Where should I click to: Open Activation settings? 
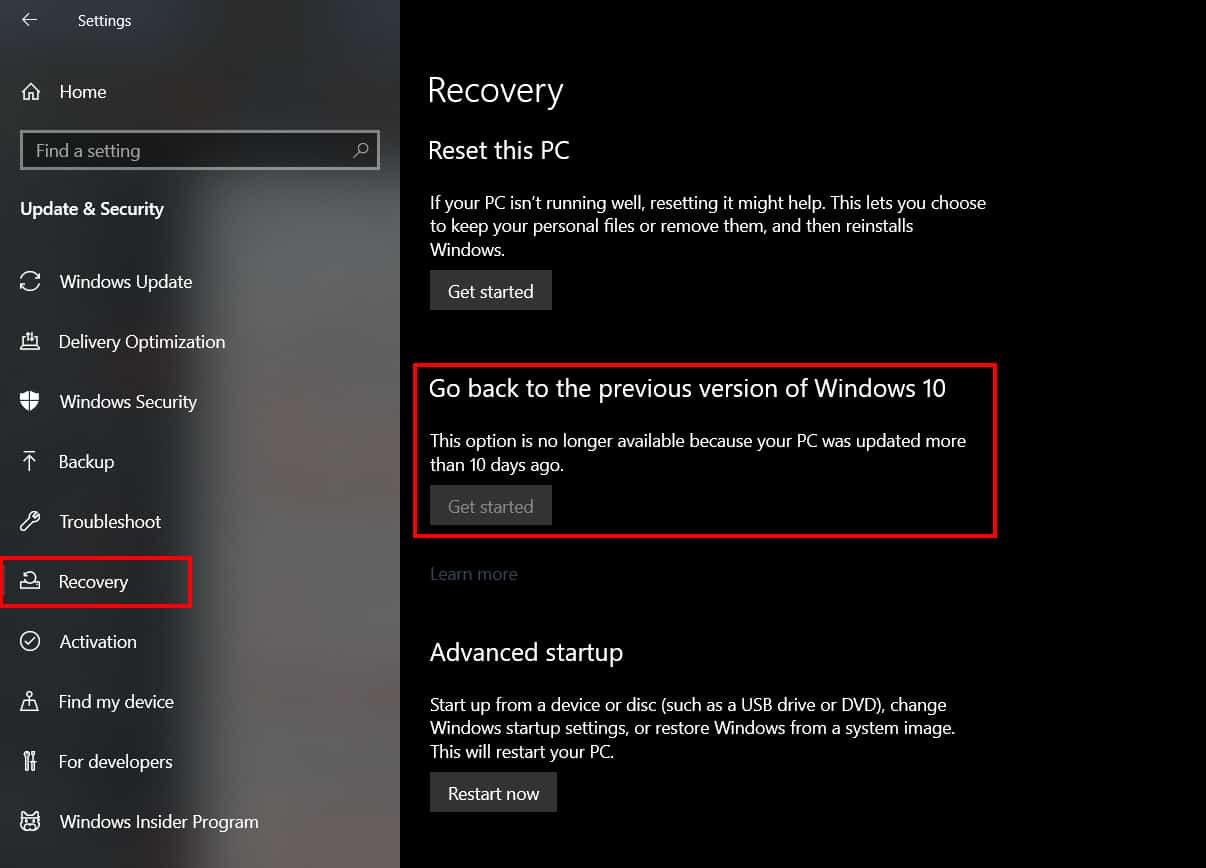pos(32,641)
